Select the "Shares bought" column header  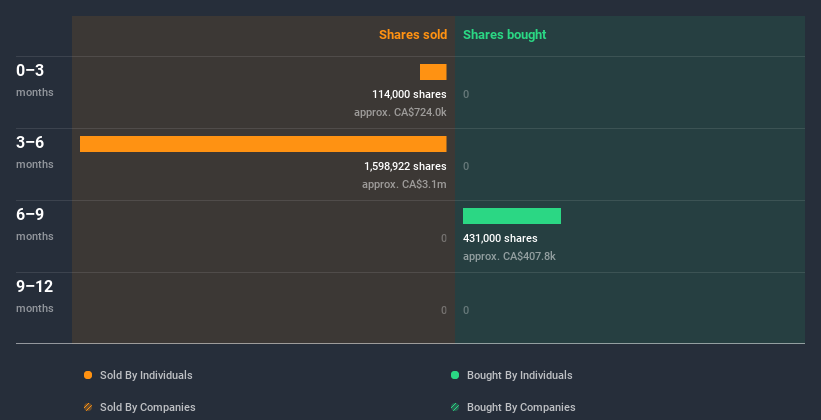(x=504, y=35)
